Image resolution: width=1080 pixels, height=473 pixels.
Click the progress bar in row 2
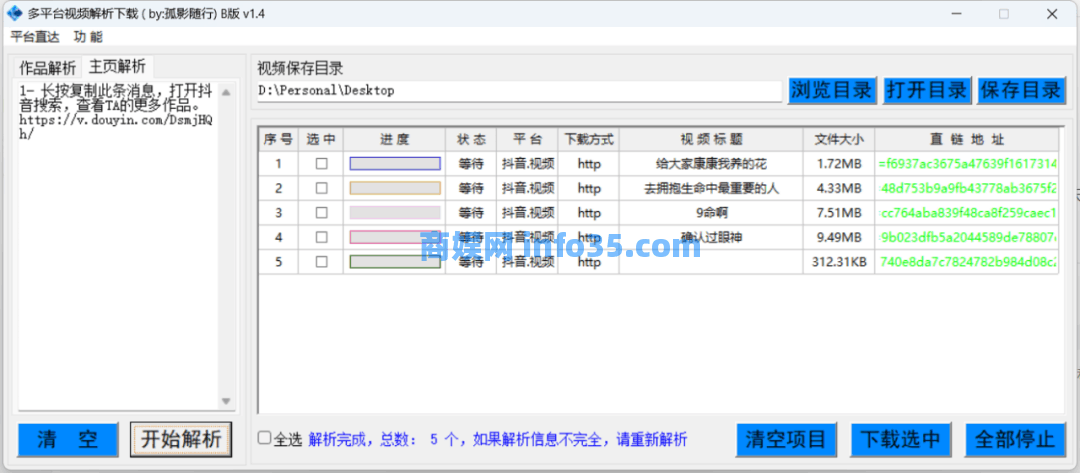point(394,188)
